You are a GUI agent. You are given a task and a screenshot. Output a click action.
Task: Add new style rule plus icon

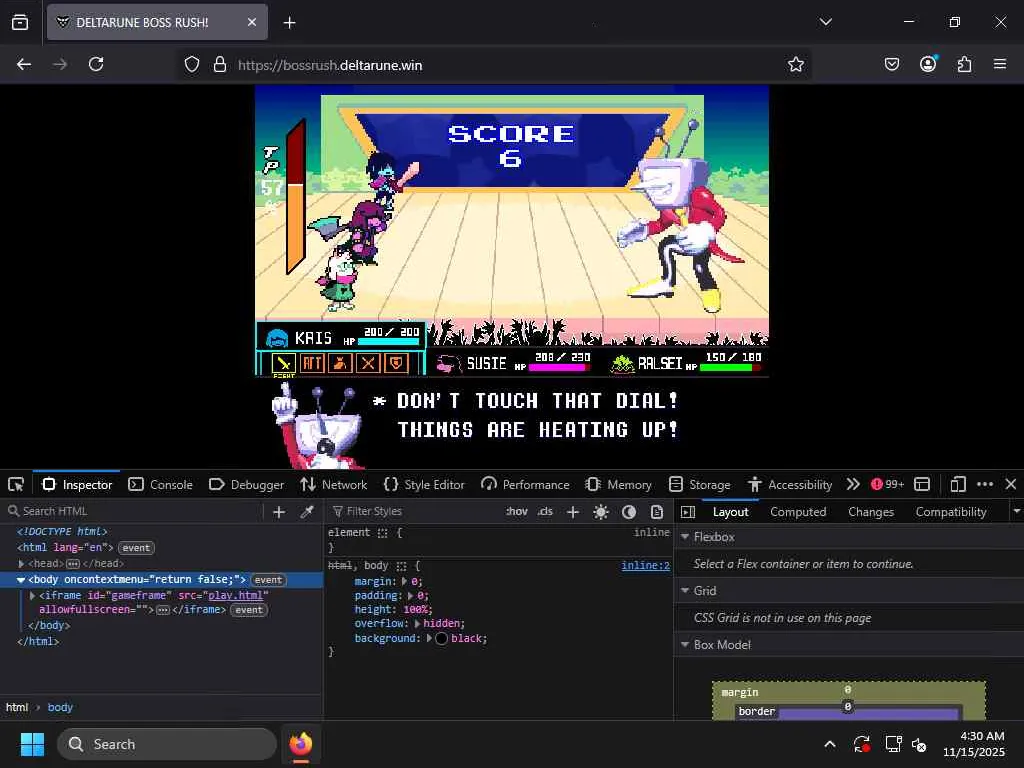pos(573,512)
